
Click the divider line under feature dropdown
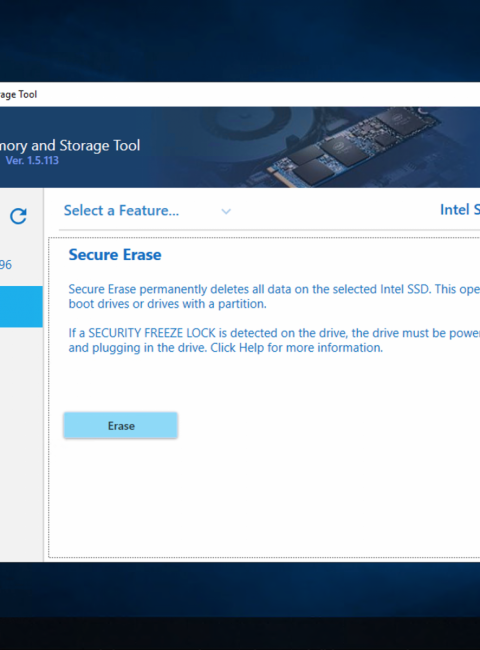269,230
